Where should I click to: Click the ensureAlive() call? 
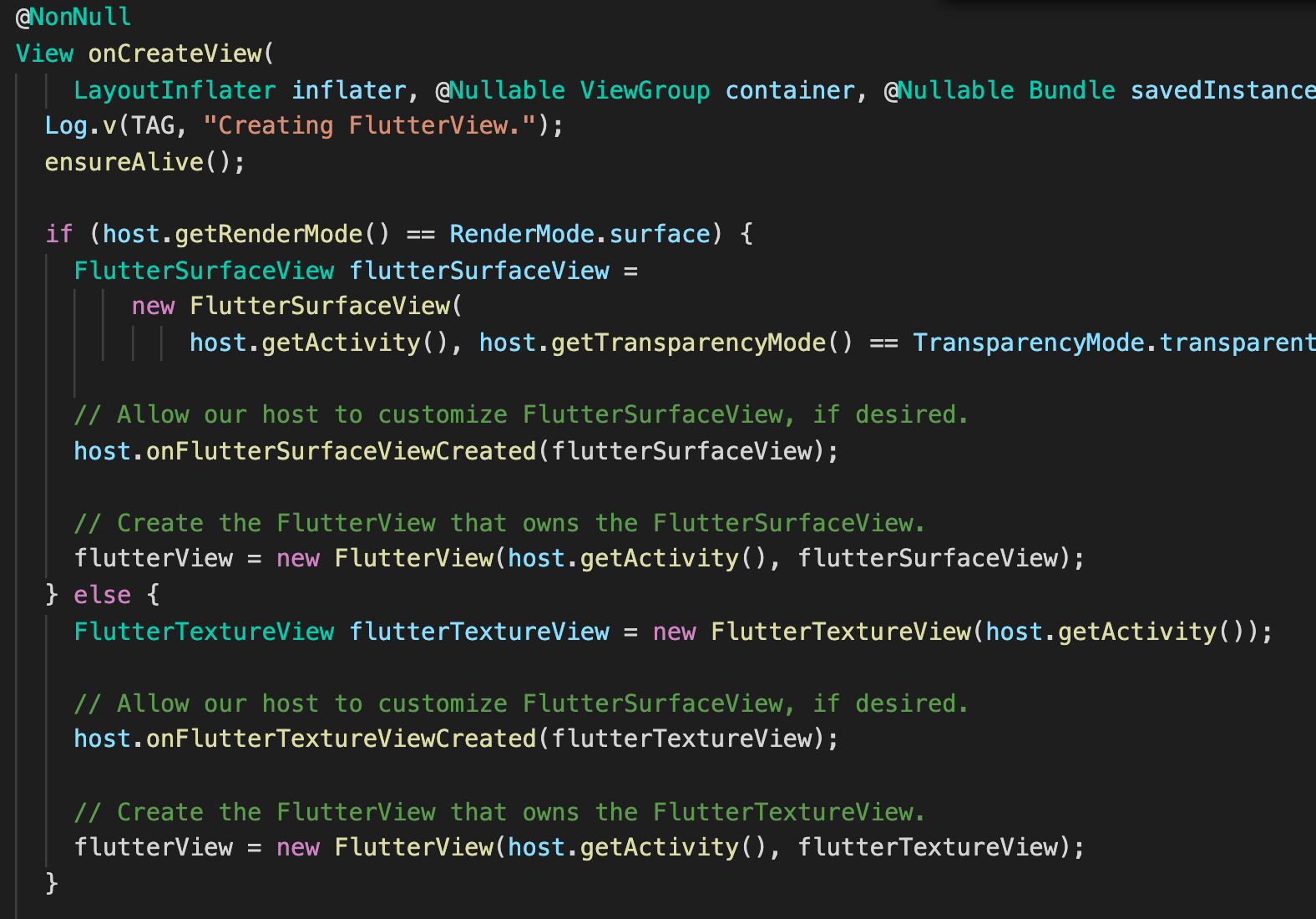[138, 162]
